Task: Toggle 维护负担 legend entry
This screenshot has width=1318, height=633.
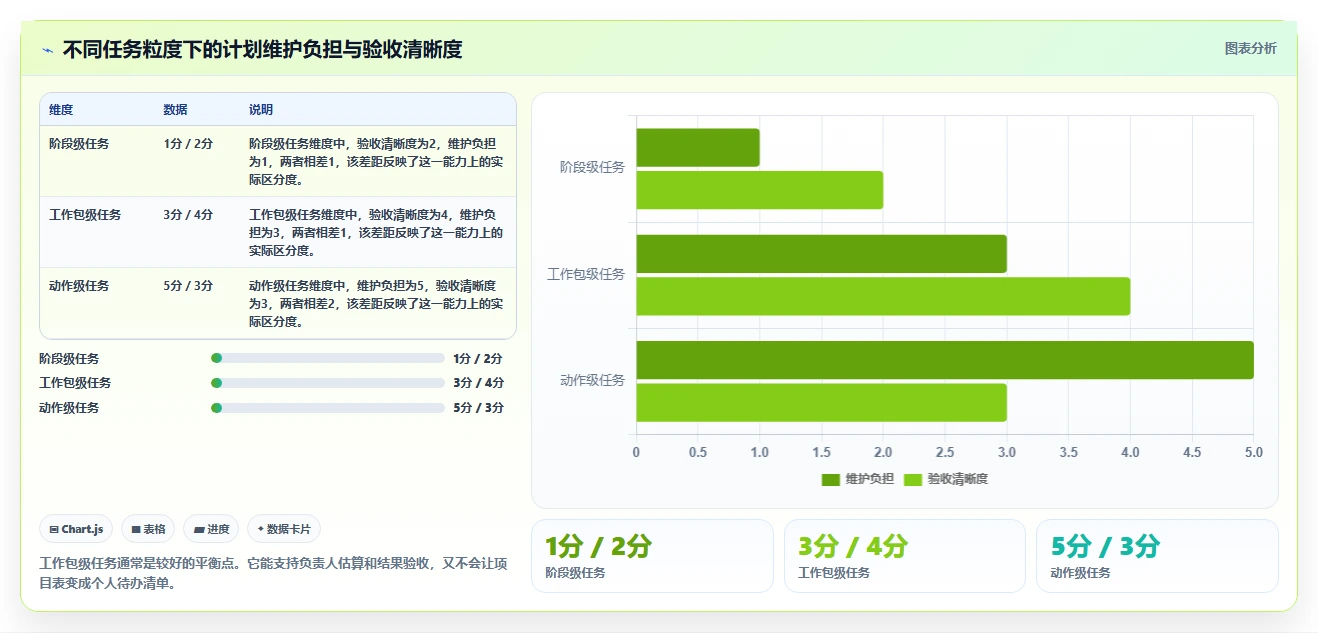Action: click(858, 479)
